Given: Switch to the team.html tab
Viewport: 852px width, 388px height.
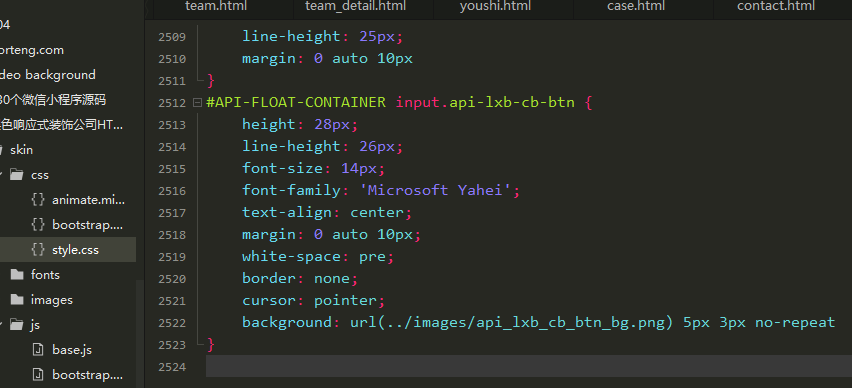Looking at the screenshot, I should pos(216,7).
